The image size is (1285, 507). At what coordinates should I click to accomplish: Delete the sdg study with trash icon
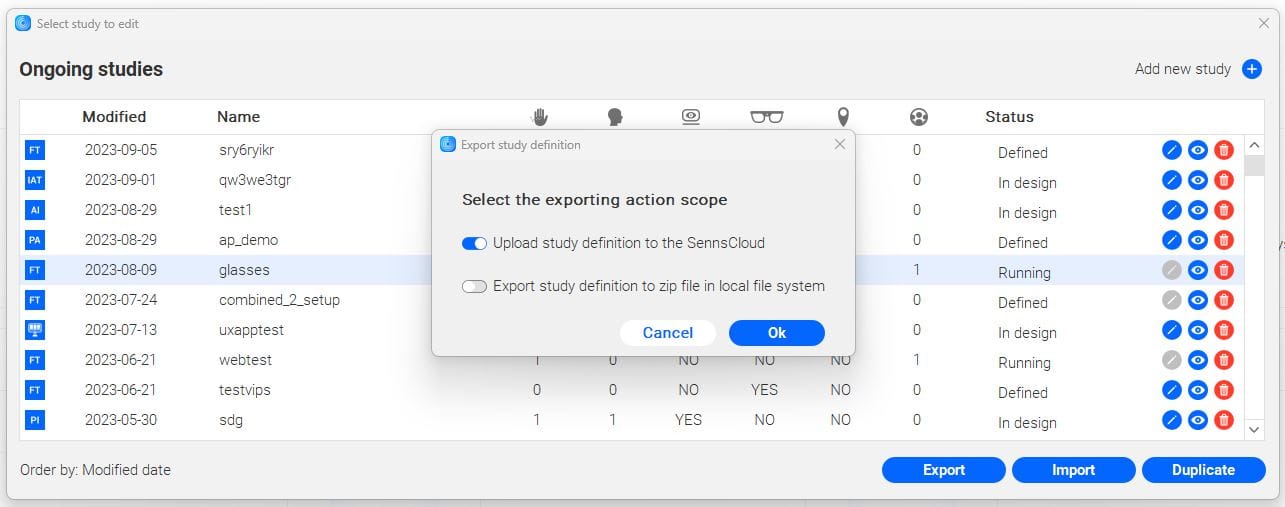pos(1224,420)
